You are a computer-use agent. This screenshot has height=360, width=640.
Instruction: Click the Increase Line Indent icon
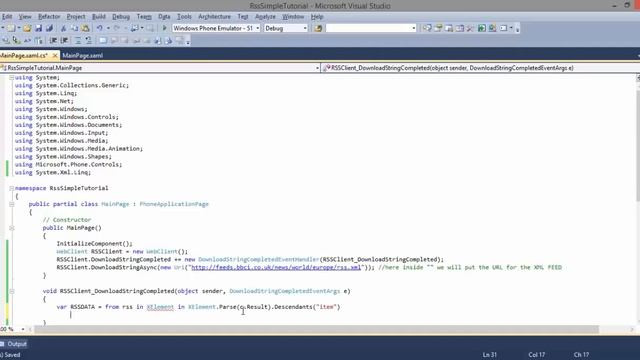[x=64, y=40]
